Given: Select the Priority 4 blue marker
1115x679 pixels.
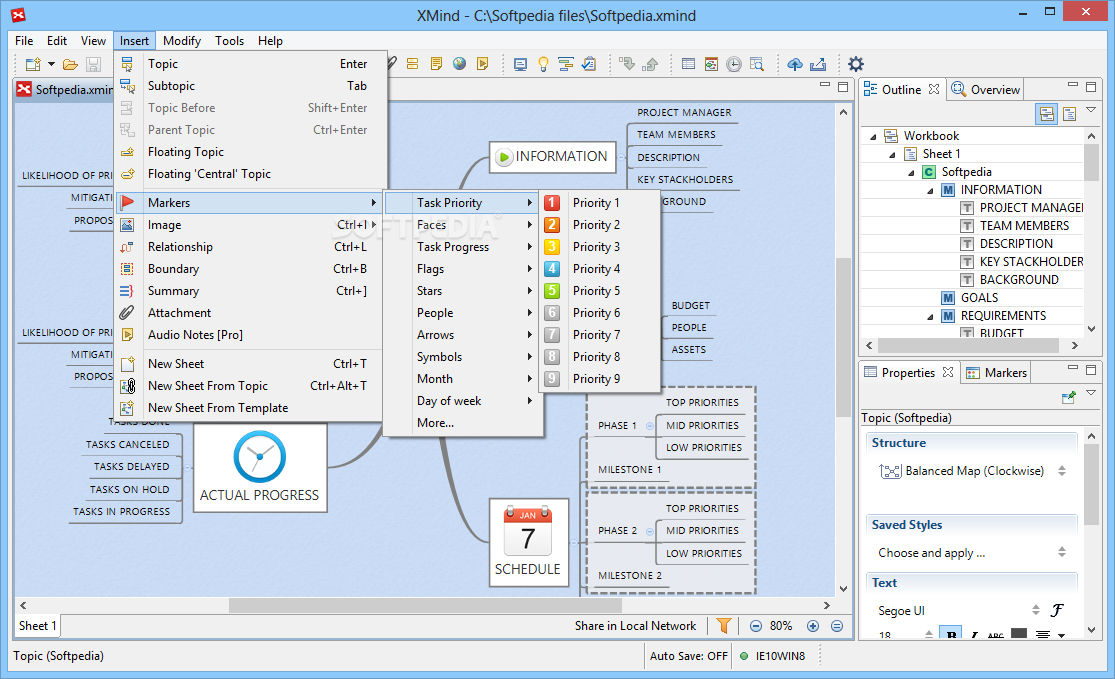Looking at the screenshot, I should pos(552,269).
